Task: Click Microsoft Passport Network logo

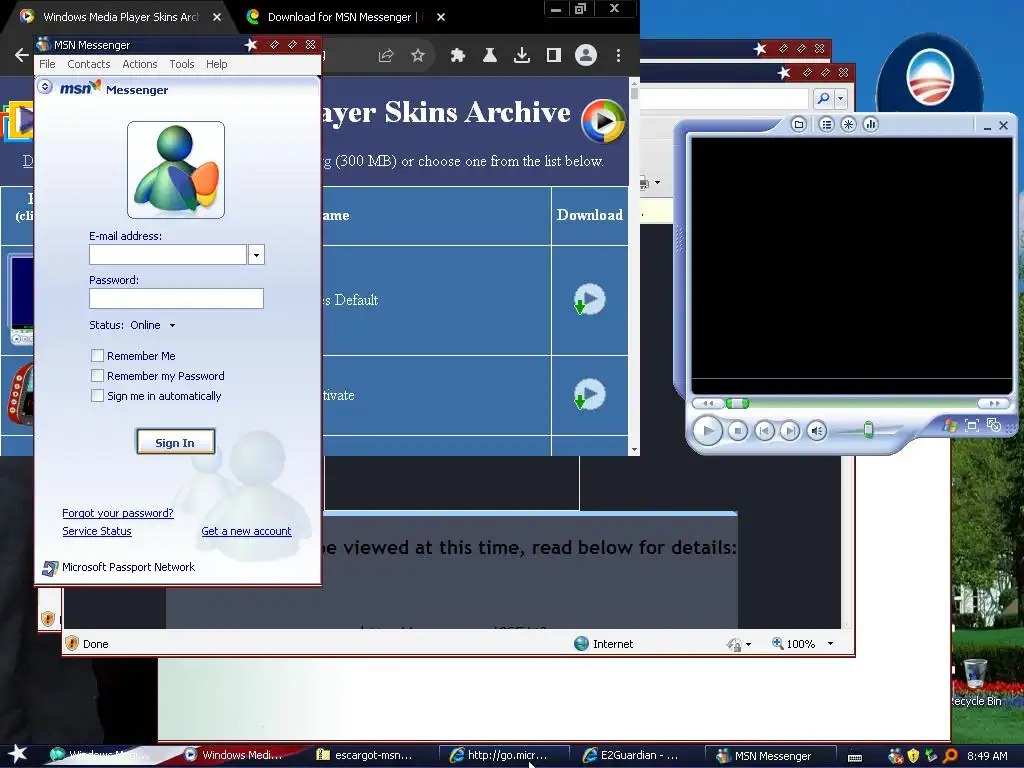Action: (x=50, y=568)
